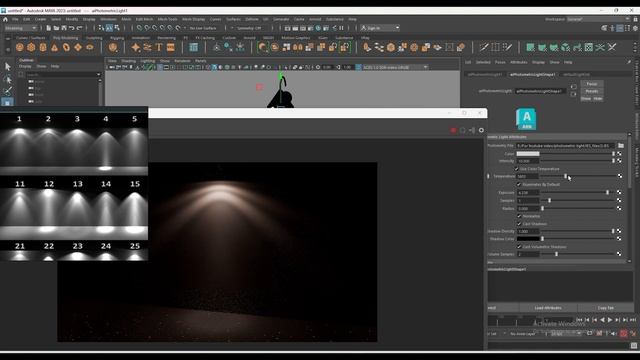Toggle the Normalize checkbox
The width and height of the screenshot is (640, 360).
click(x=519, y=216)
